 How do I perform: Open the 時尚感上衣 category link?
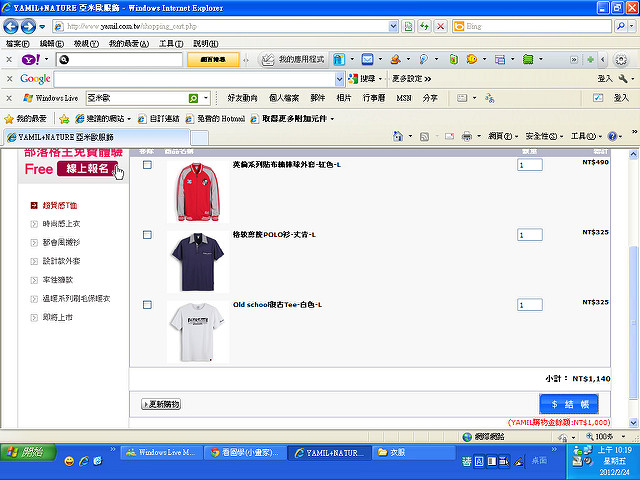(61, 224)
